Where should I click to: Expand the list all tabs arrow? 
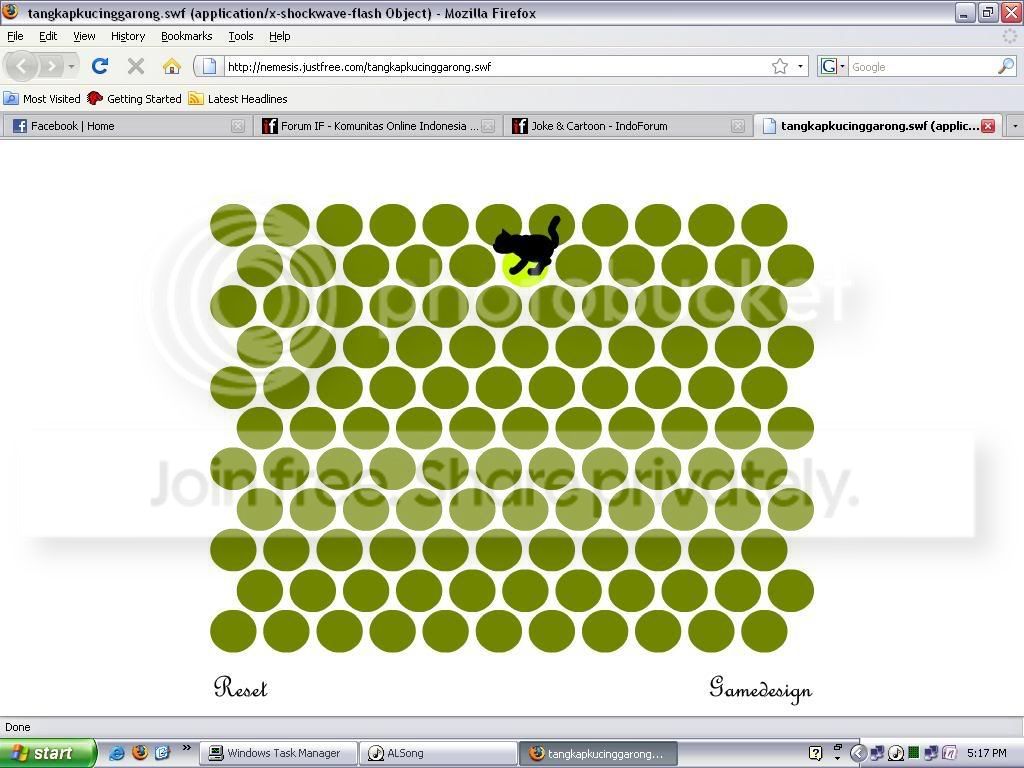(x=1015, y=125)
